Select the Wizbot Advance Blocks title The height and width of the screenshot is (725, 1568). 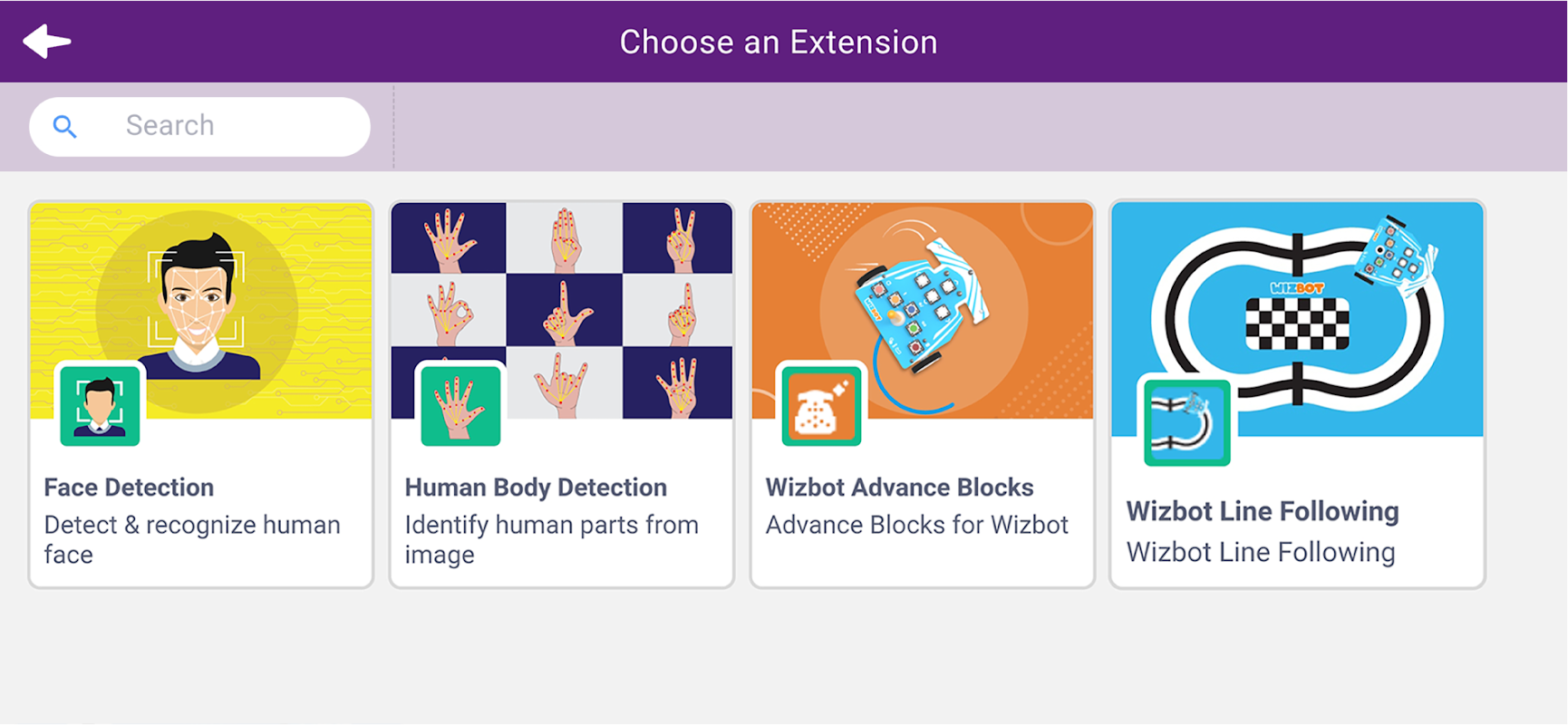point(899,488)
